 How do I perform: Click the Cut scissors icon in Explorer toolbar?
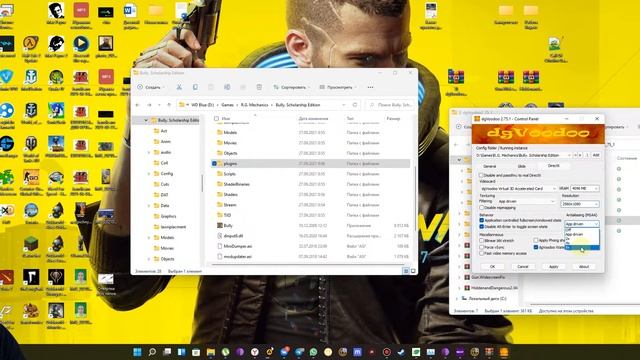tap(179, 87)
